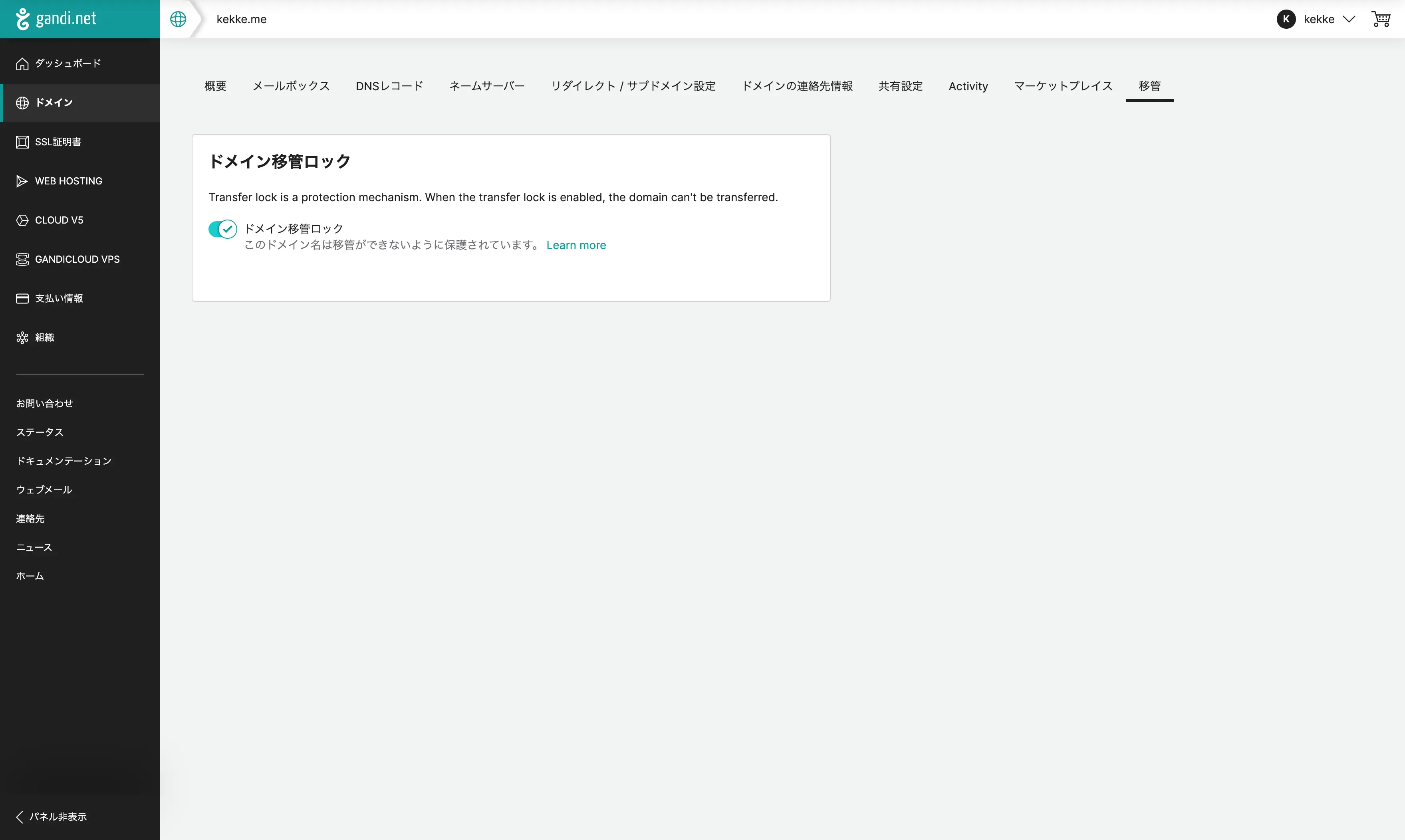Open ドメインの連絡先情報 tab
Viewport: 1405px width, 840px height.
[797, 86]
